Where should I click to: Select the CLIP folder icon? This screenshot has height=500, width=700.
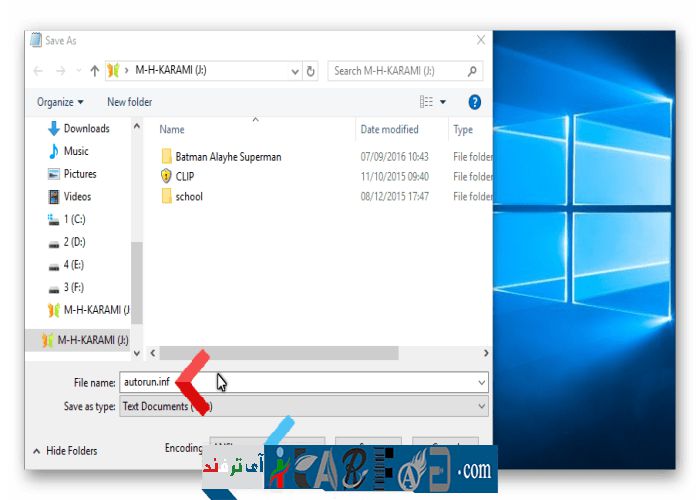click(166, 176)
